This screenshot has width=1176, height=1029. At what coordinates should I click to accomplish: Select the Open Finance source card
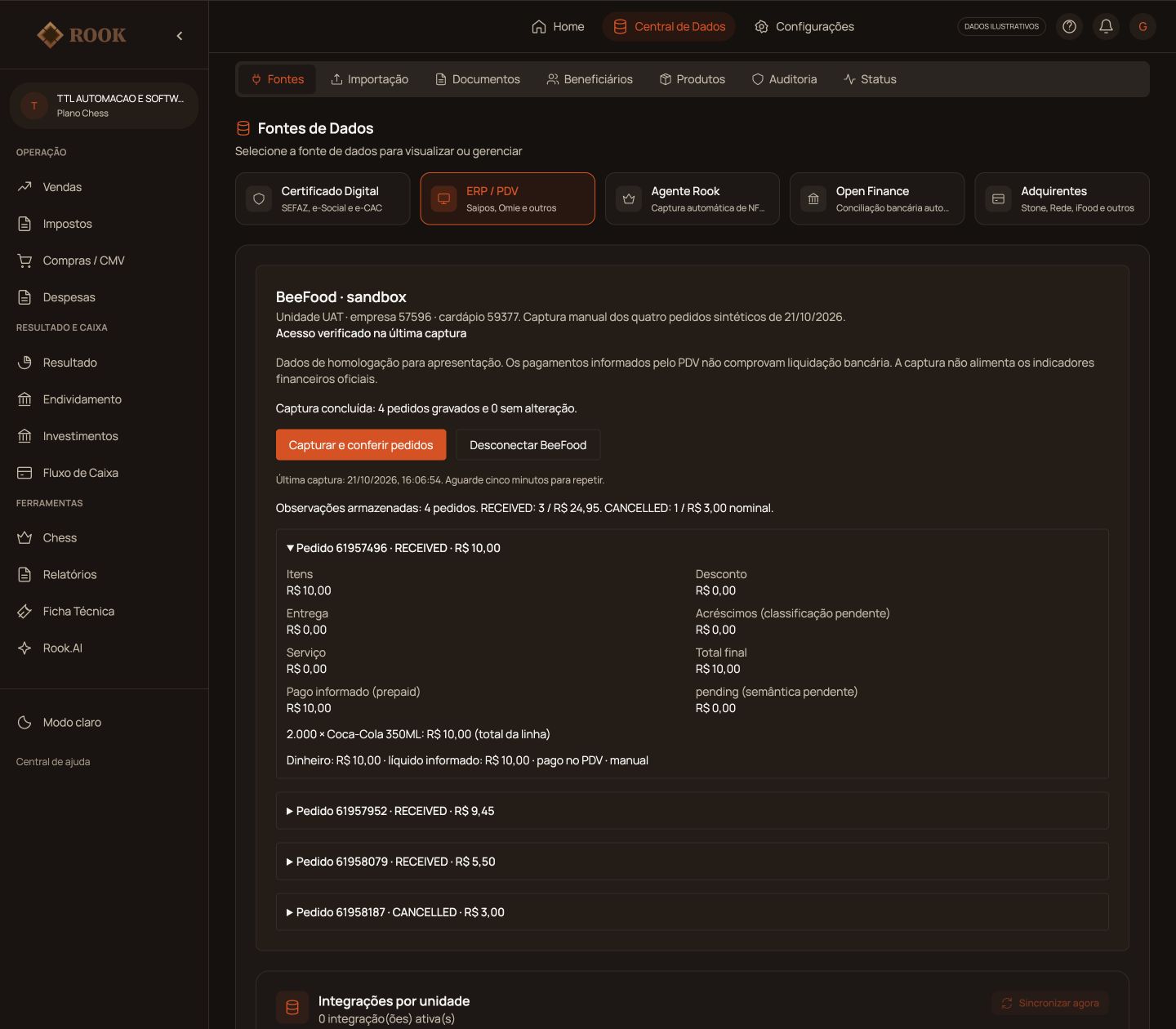click(877, 198)
